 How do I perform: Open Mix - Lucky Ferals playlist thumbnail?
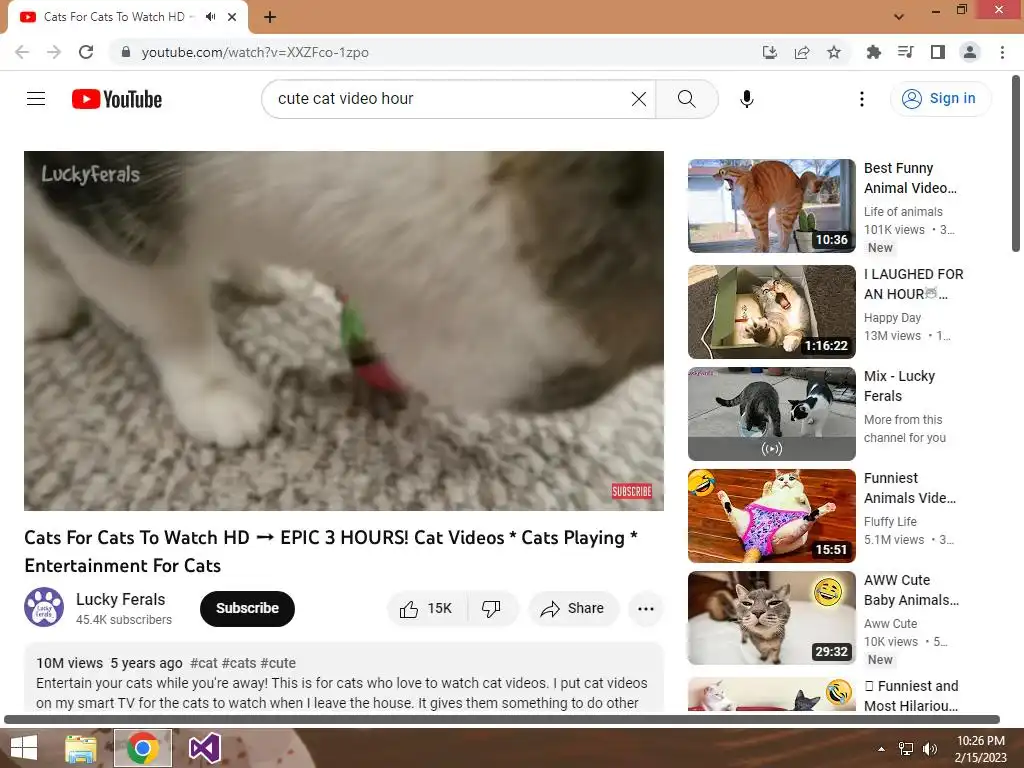[771, 414]
